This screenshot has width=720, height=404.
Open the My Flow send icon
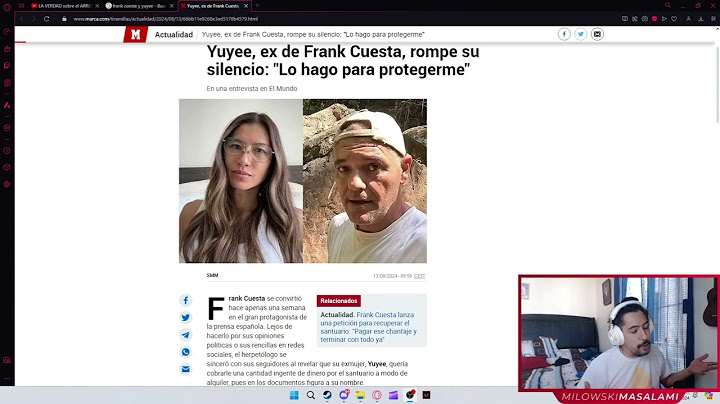664,19
